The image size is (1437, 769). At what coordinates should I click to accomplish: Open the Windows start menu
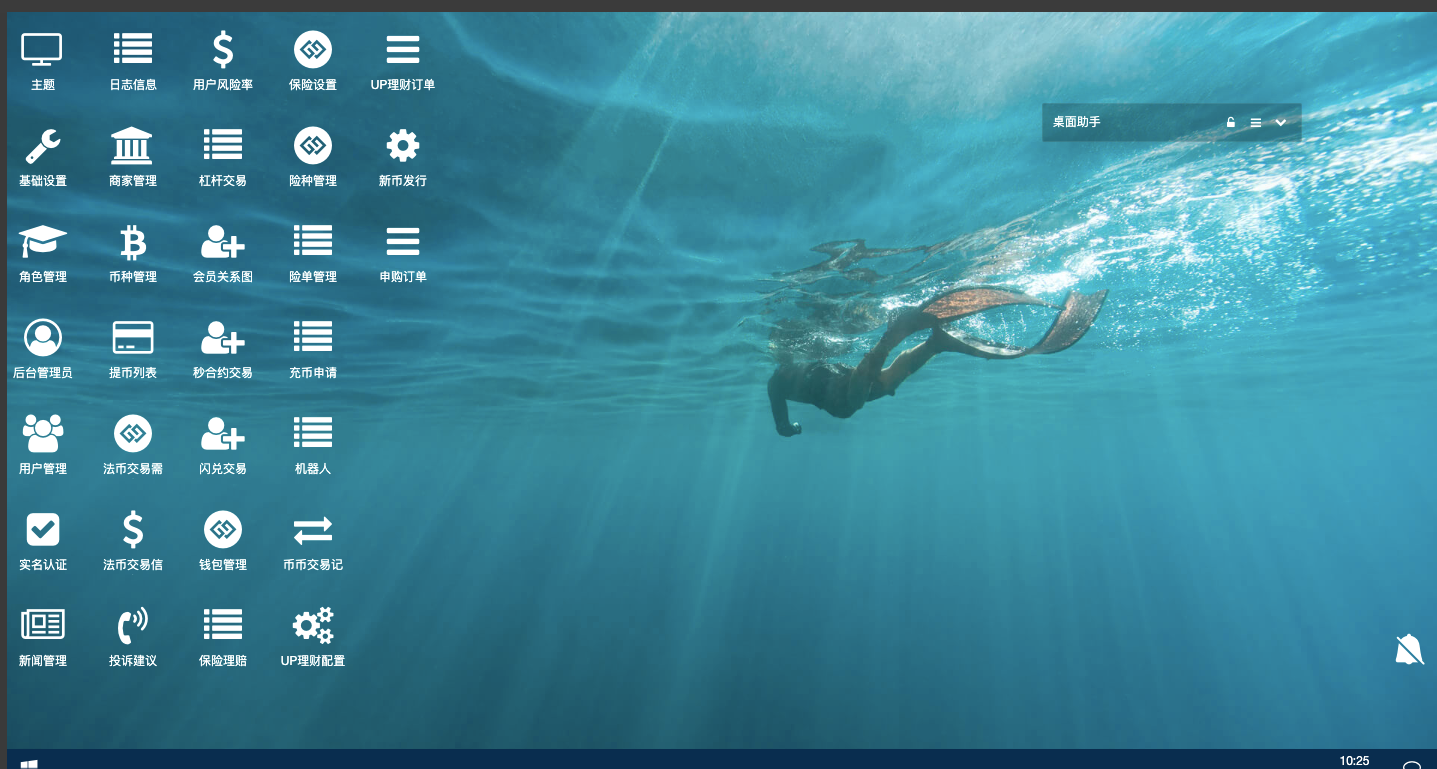pos(29,763)
